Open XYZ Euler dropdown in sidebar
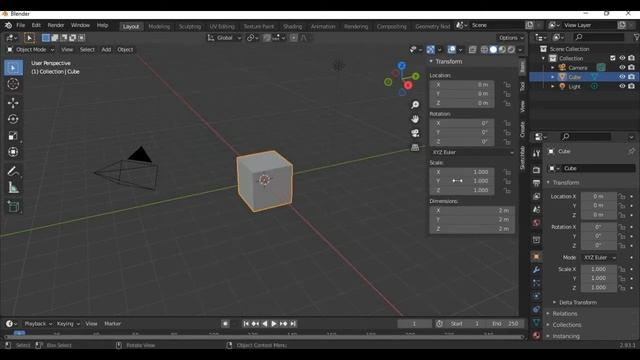The image size is (640, 360). [472, 152]
